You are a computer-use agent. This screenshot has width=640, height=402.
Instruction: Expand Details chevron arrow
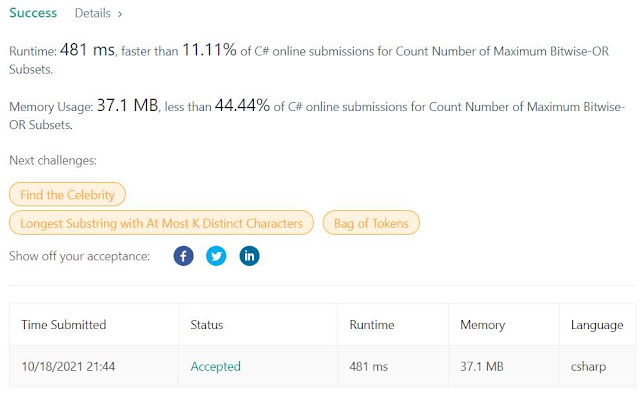click(x=120, y=14)
